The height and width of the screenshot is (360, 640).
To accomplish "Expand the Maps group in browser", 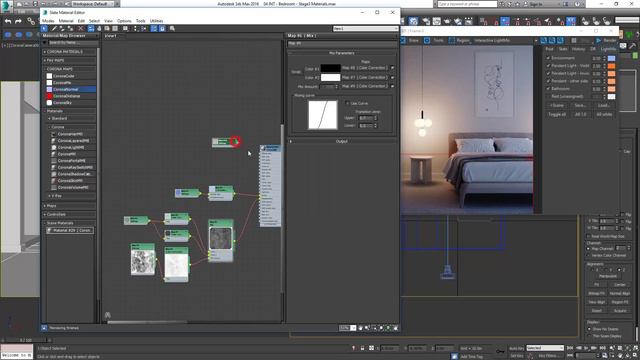I will [70, 206].
